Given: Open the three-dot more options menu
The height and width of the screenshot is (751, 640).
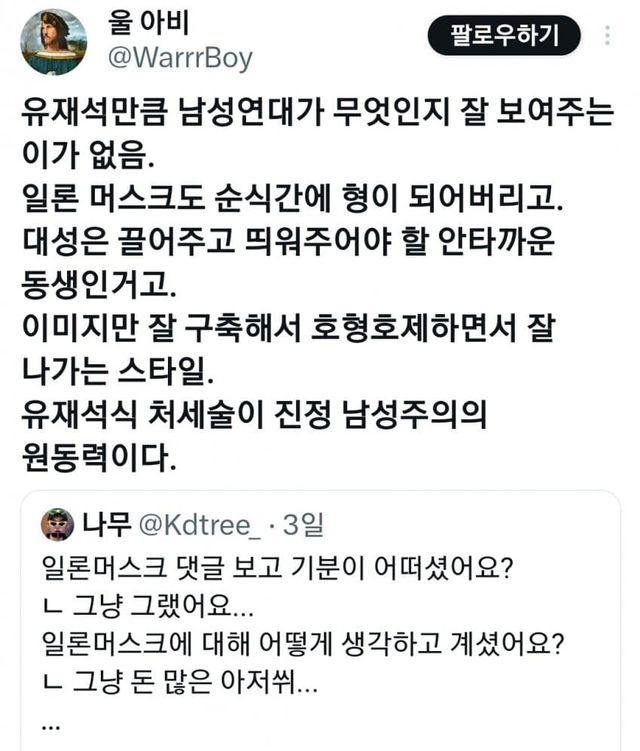Looking at the screenshot, I should (608, 37).
